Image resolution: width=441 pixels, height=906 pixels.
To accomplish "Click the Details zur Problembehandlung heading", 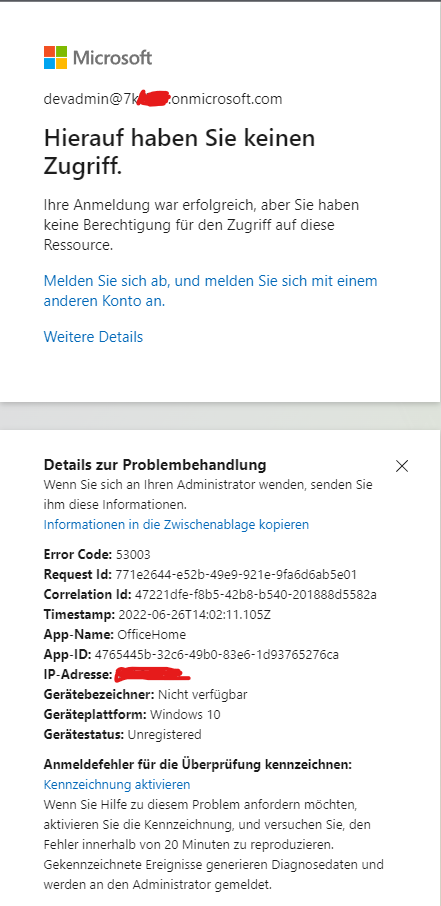I will tap(155, 465).
